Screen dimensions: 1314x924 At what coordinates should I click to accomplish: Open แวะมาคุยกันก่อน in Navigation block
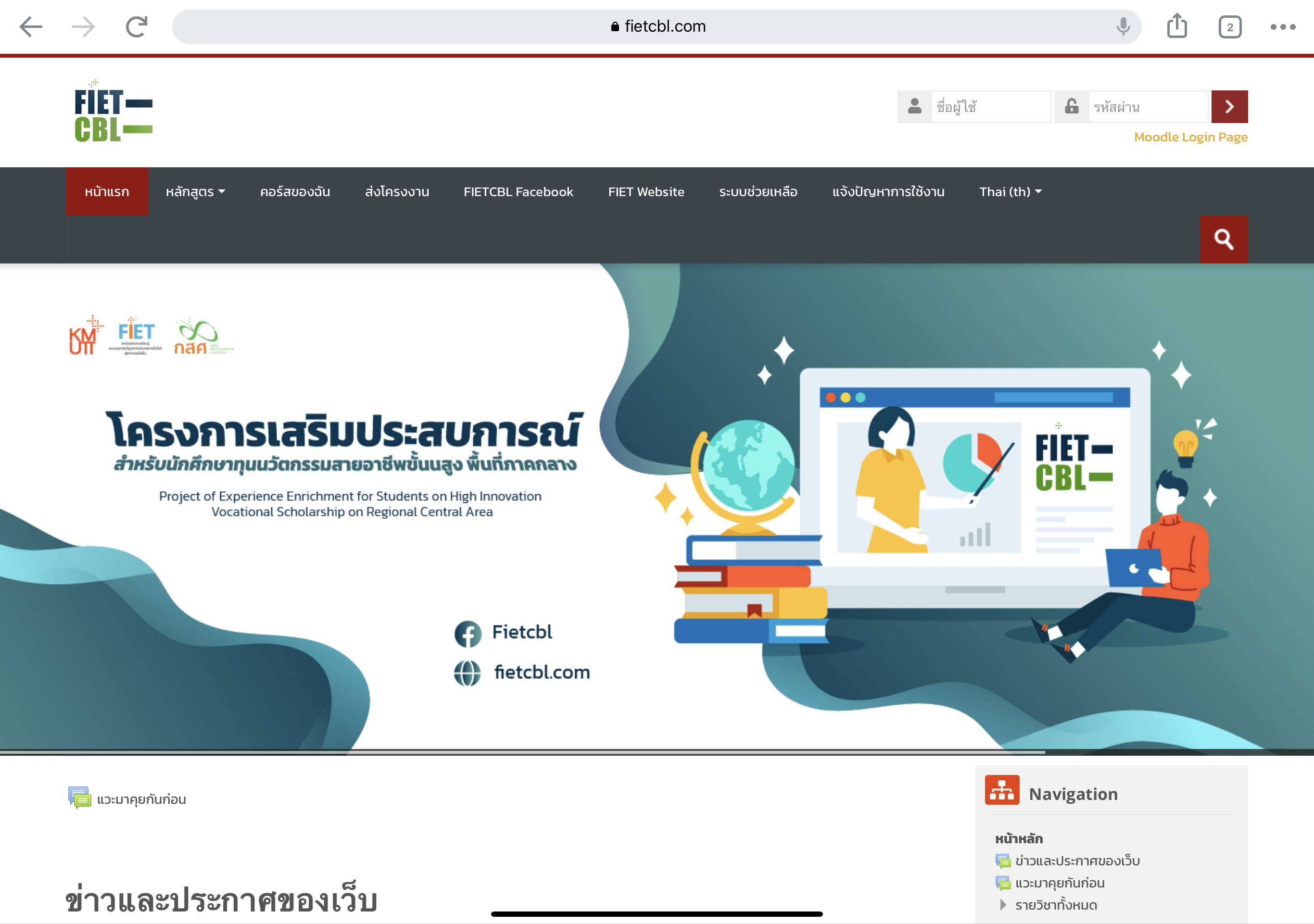coord(1060,883)
